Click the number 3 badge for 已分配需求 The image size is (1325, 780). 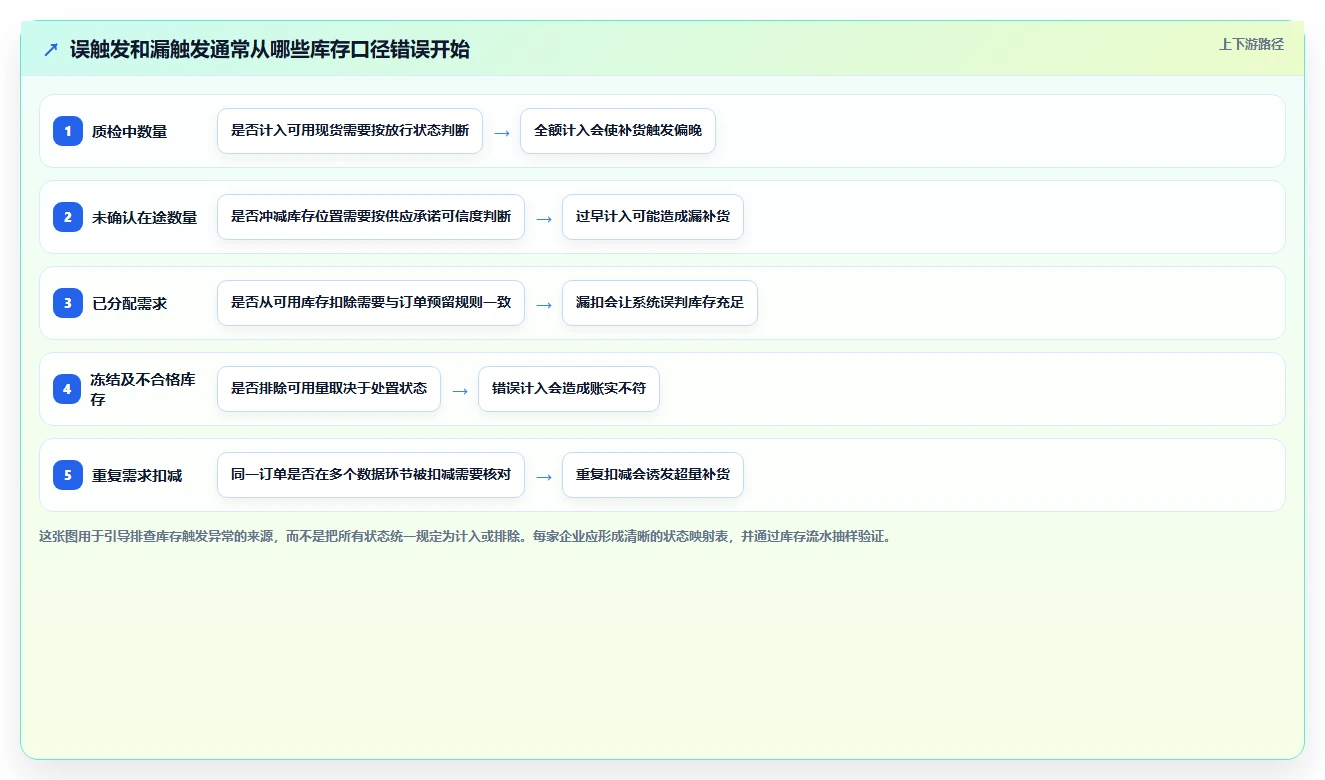(x=68, y=303)
